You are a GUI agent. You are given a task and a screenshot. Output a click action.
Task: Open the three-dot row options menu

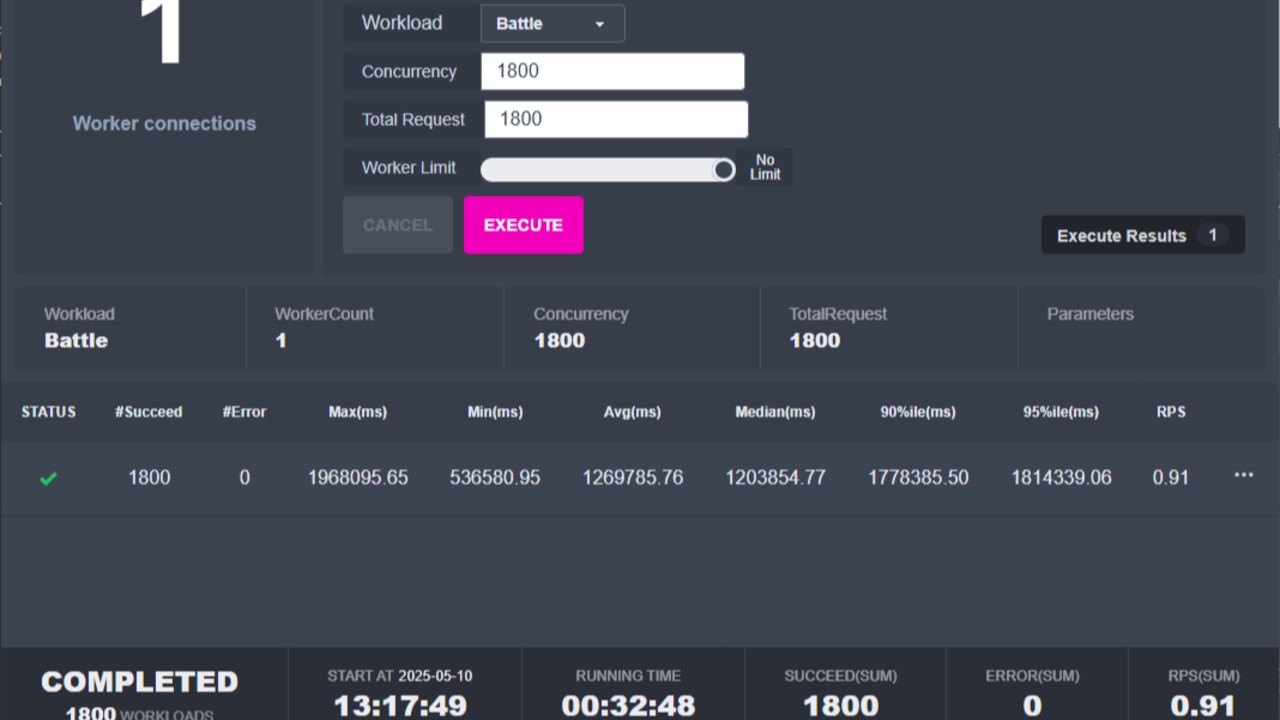[1243, 475]
